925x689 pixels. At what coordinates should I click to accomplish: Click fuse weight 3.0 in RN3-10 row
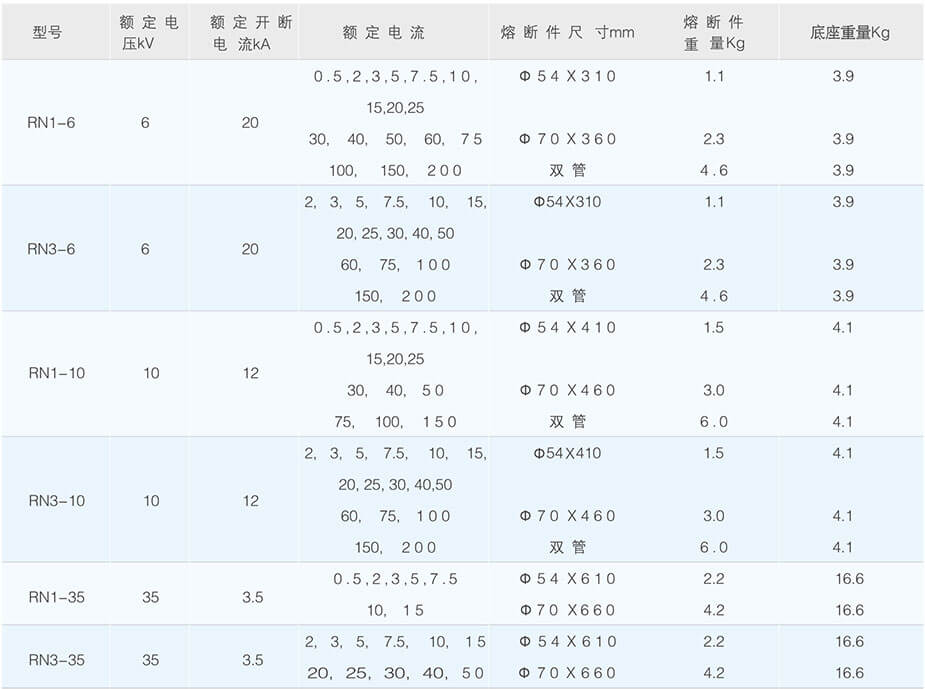pos(714,516)
